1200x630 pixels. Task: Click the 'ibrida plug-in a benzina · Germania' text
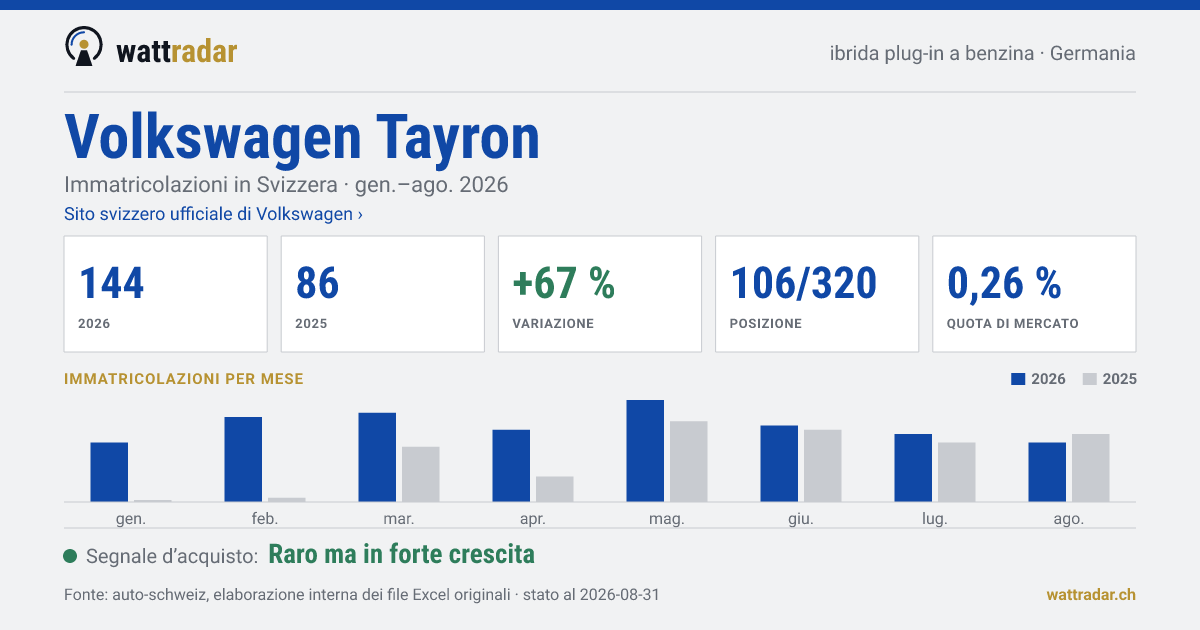coord(982,53)
